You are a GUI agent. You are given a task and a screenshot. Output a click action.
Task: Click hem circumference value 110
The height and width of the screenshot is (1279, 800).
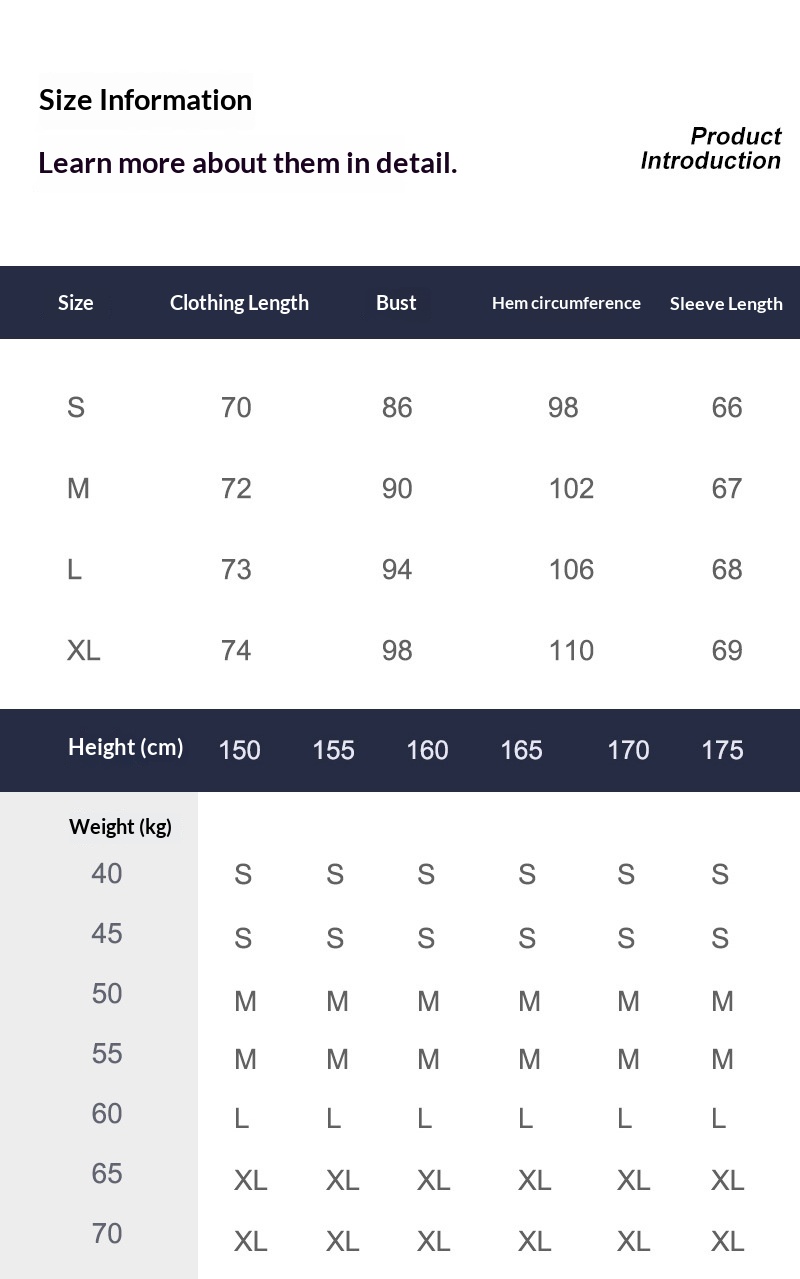point(571,650)
